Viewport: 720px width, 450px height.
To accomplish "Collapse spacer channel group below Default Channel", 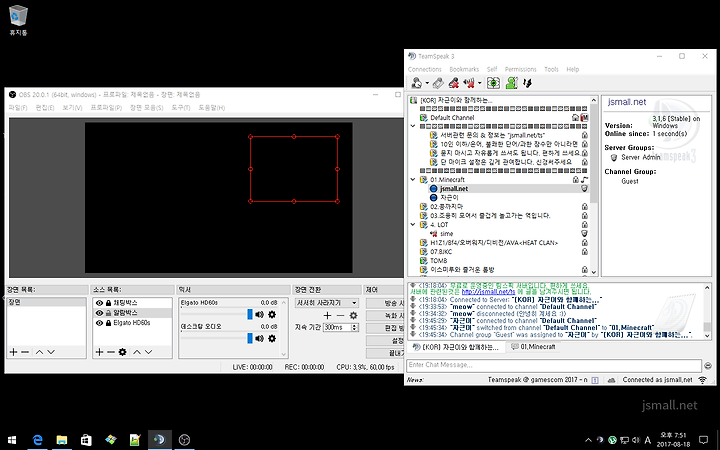I will coord(413,126).
